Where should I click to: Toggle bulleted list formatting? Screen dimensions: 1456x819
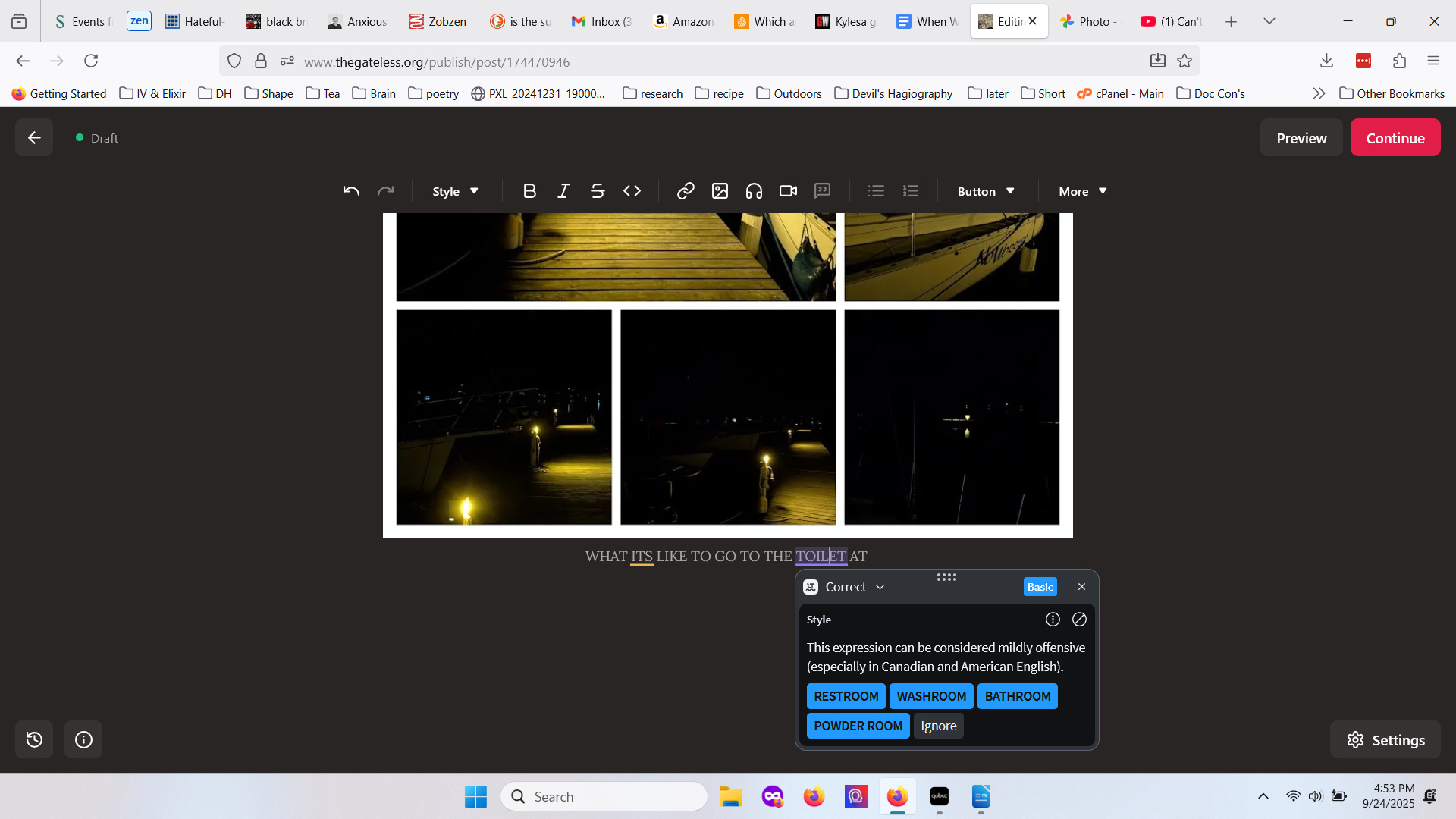(x=876, y=191)
